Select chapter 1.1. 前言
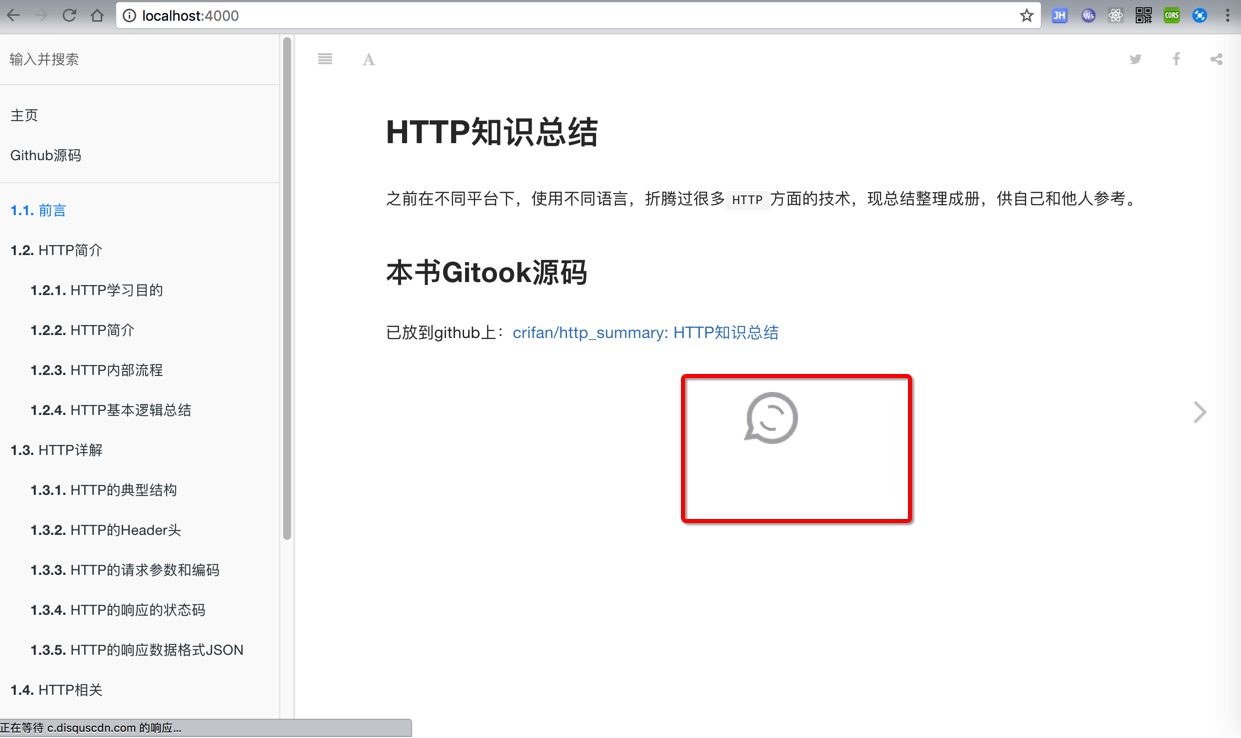The image size is (1241, 738). (x=38, y=210)
